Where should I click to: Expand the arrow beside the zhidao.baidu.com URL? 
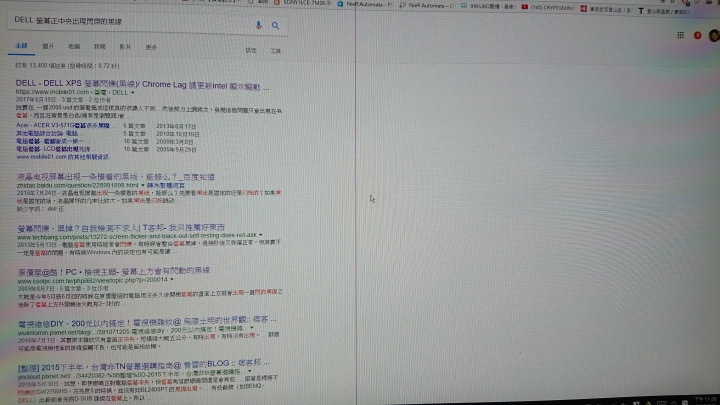coord(142,186)
